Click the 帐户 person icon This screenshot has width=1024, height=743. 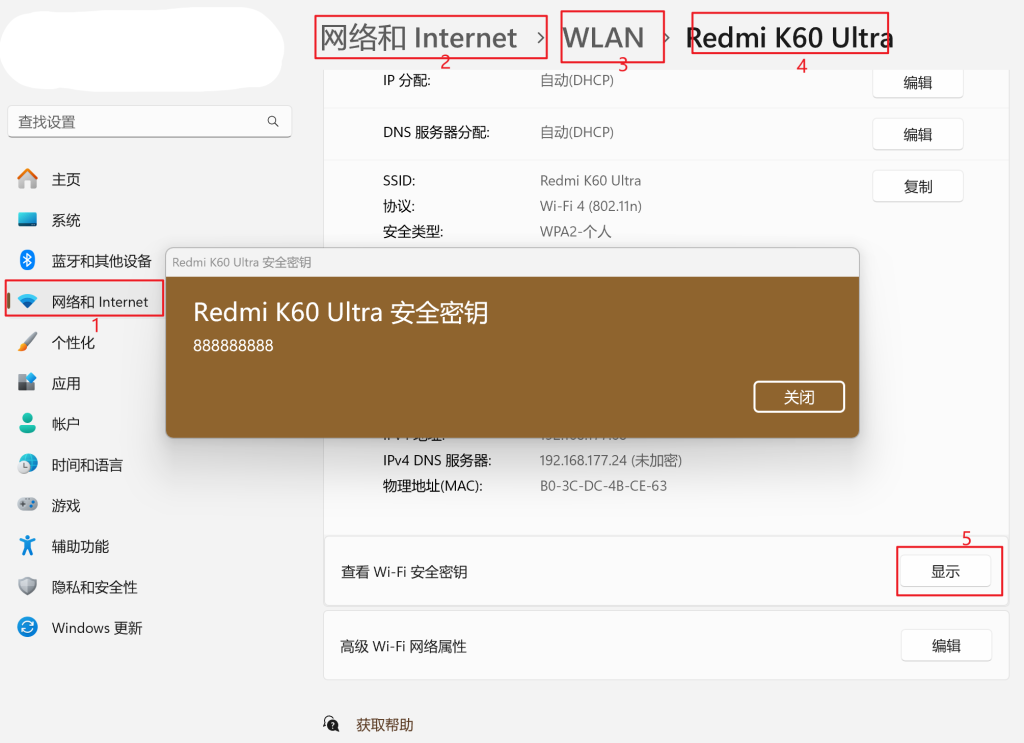tap(27, 424)
